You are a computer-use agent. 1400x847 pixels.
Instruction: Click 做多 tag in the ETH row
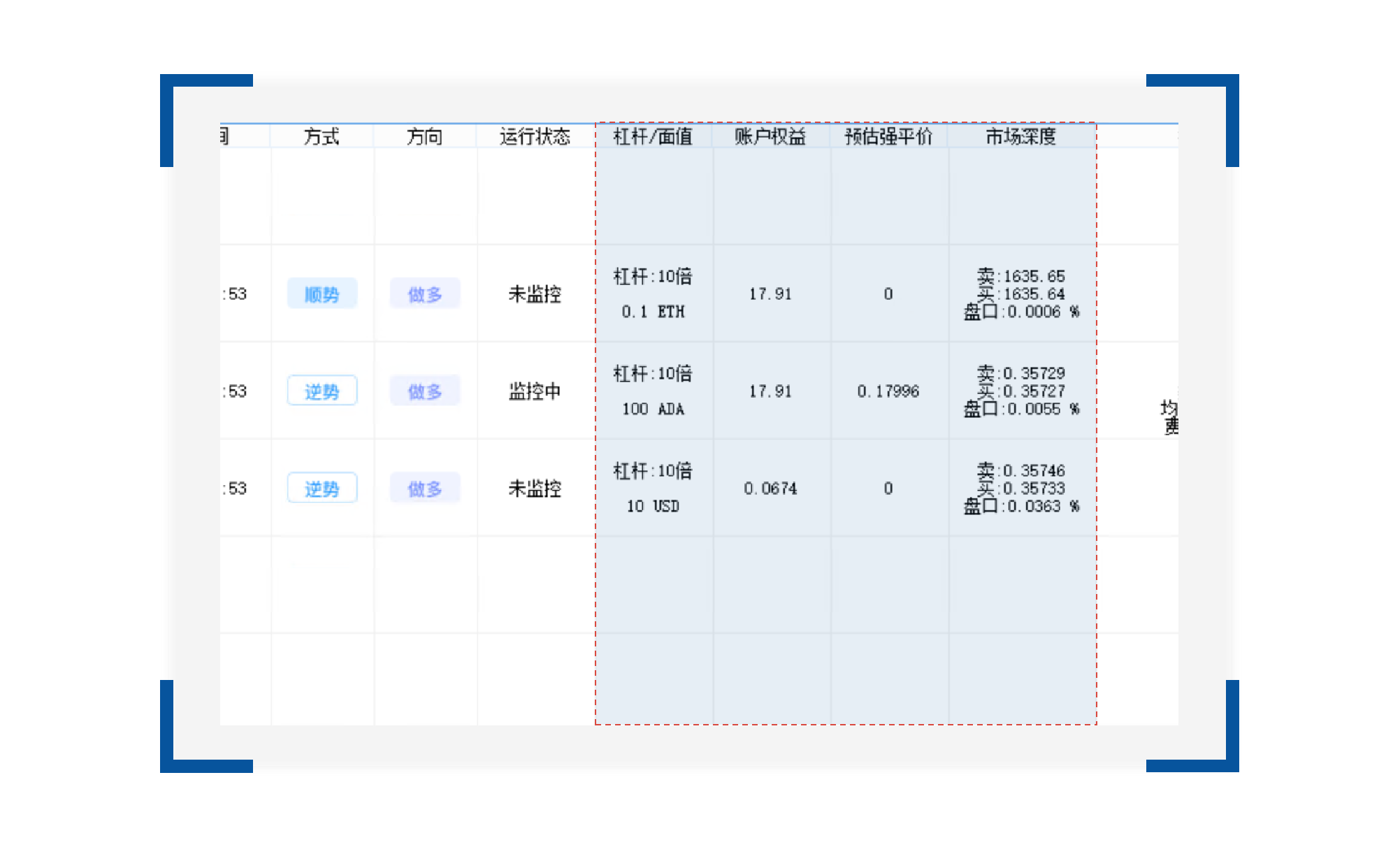click(x=425, y=294)
